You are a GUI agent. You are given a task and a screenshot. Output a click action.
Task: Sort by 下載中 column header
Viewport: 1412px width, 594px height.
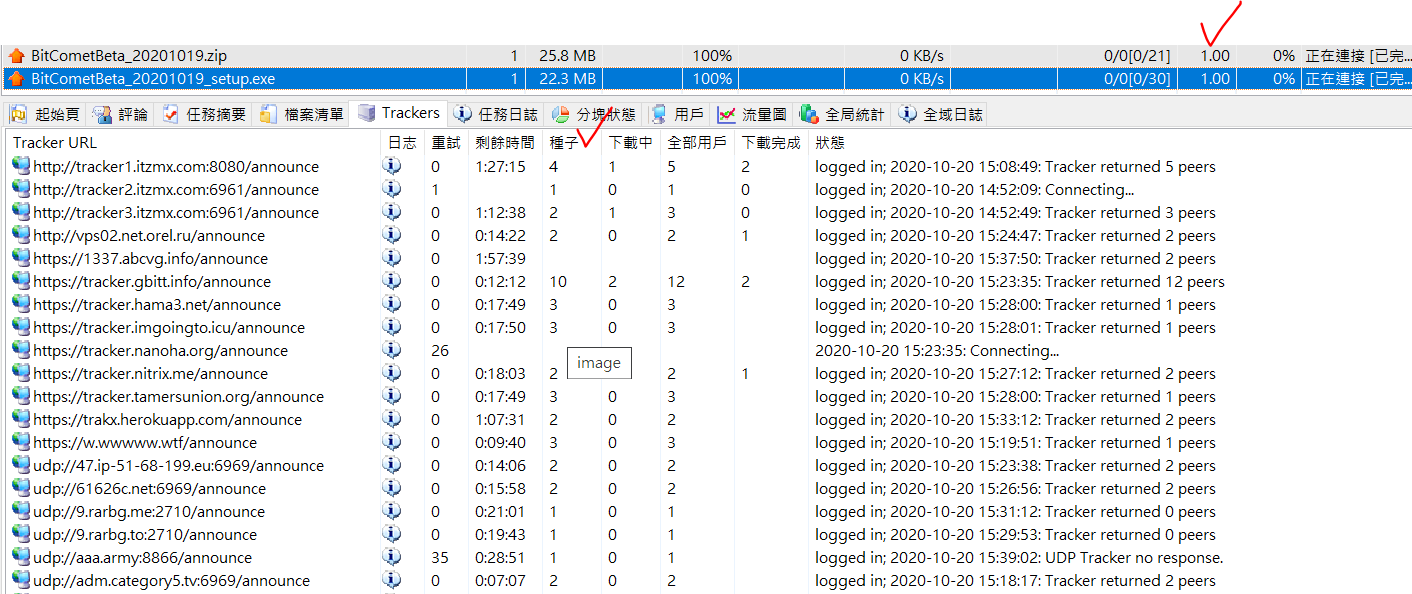pyautogui.click(x=631, y=143)
